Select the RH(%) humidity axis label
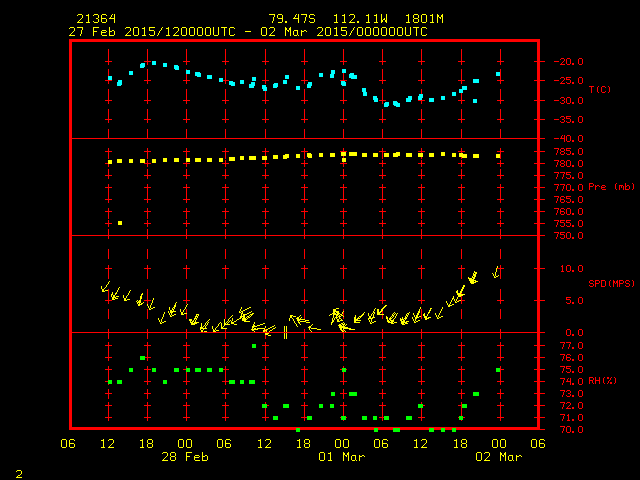The image size is (640, 480). (603, 380)
